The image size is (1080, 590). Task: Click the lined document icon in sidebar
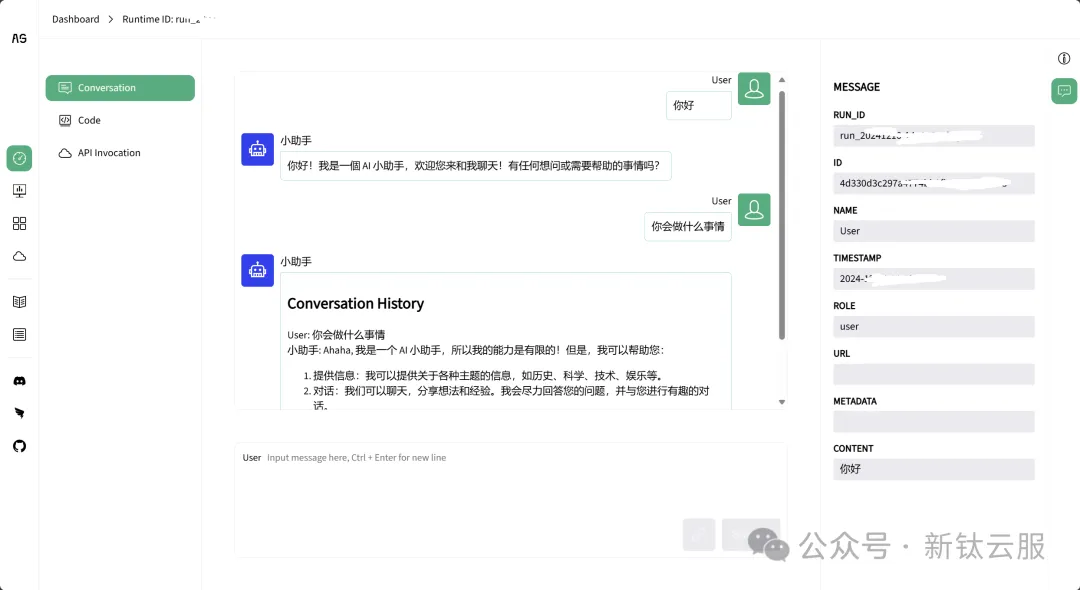tap(19, 334)
